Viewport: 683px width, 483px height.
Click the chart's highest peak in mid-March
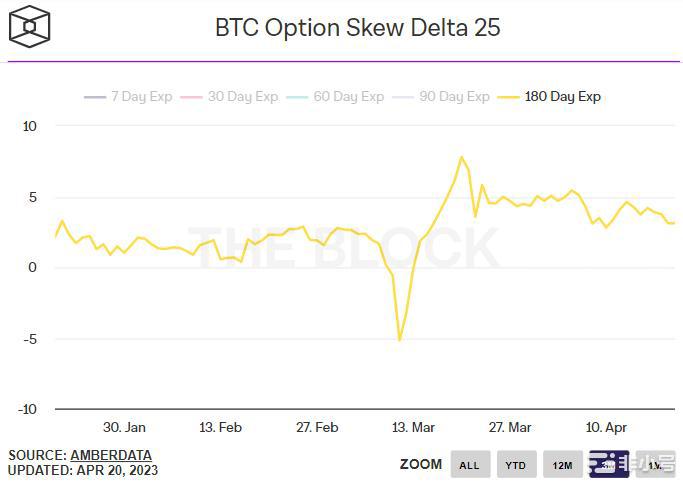click(461, 157)
